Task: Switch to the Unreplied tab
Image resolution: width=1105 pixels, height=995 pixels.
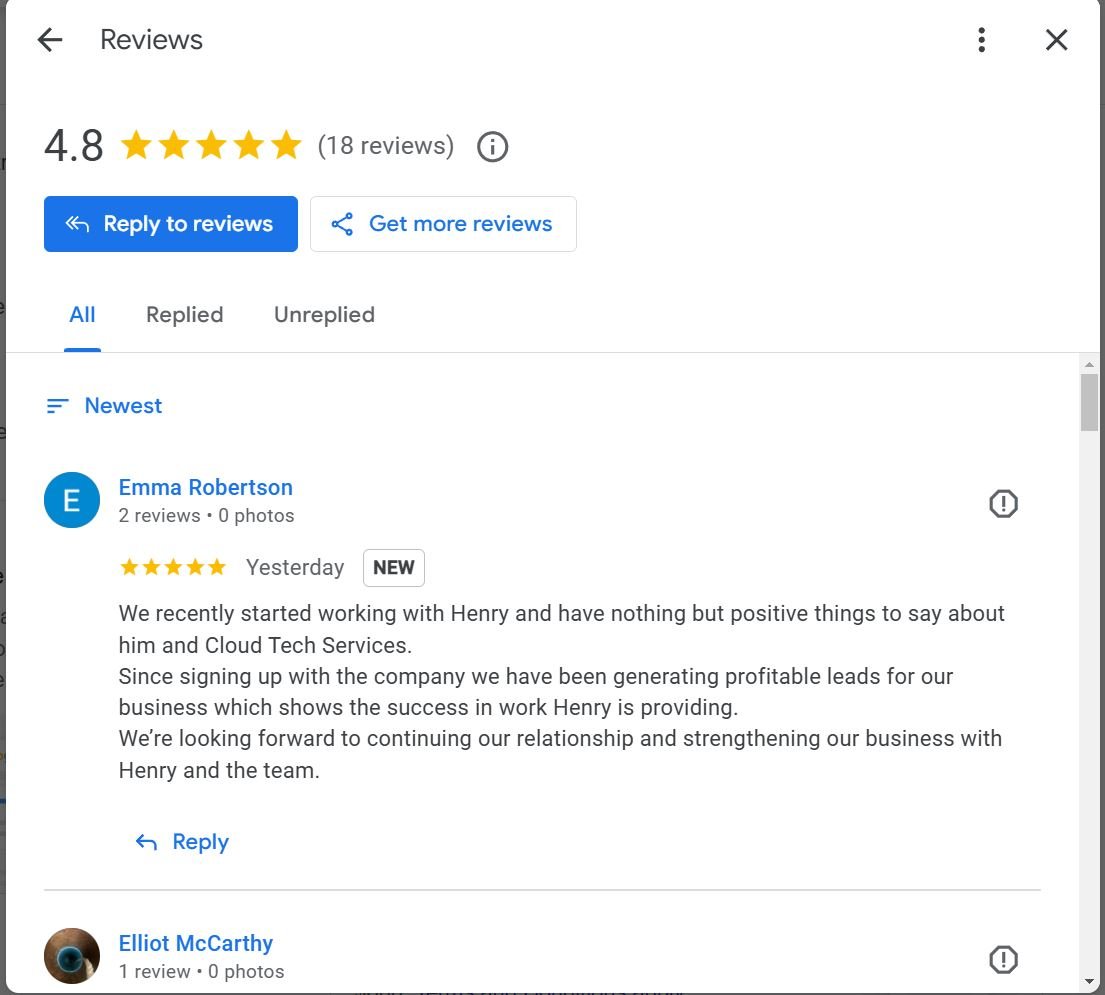Action: coord(324,315)
